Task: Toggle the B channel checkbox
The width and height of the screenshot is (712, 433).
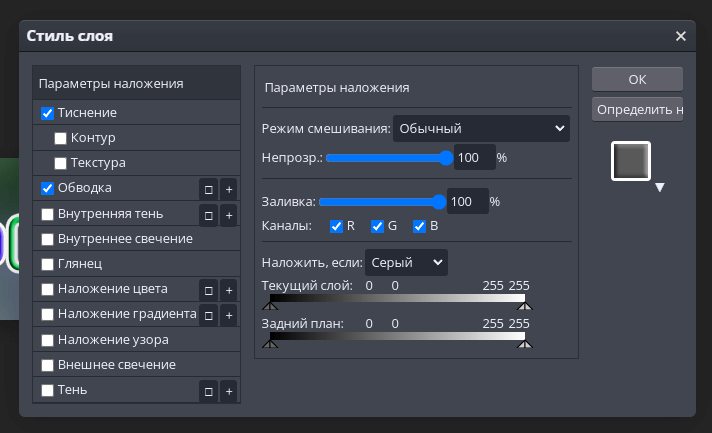Action: pos(419,226)
